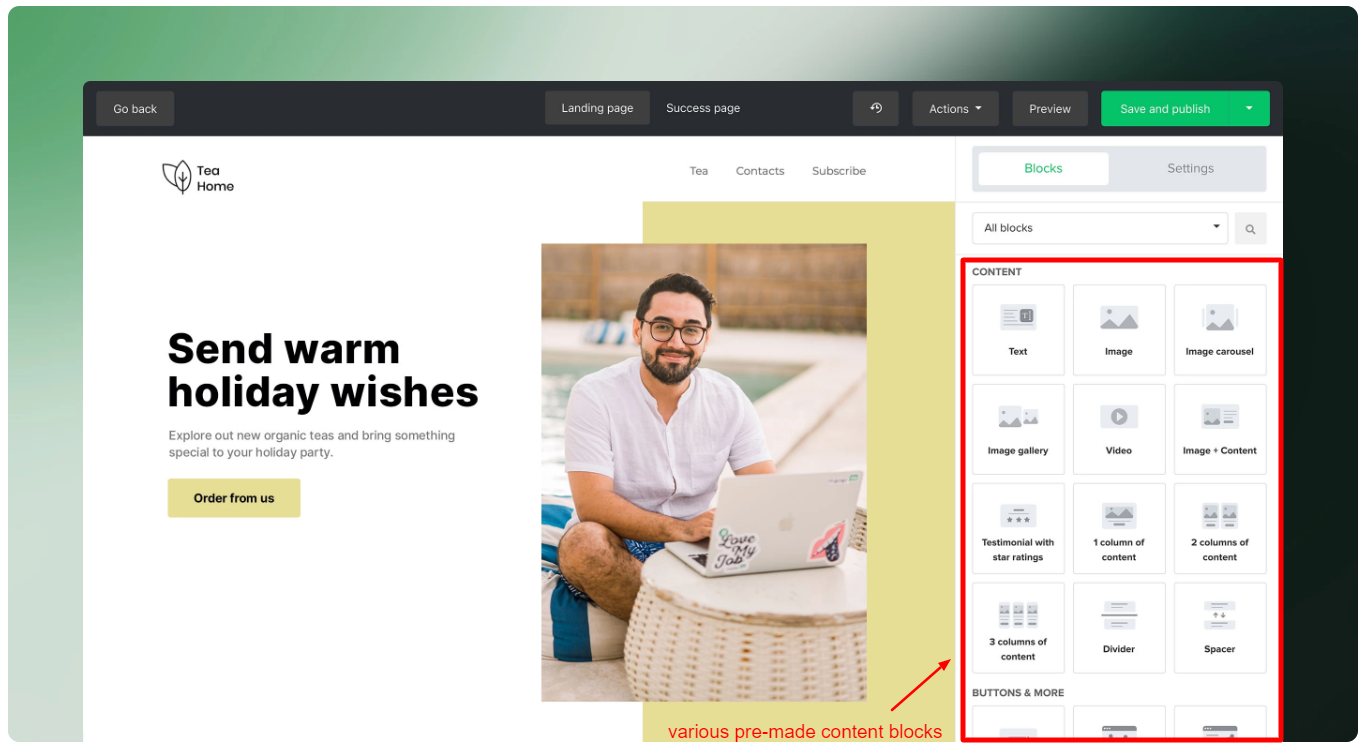This screenshot has width=1365, height=753.
Task: Insert the Image + Content block
Action: [x=1219, y=428]
